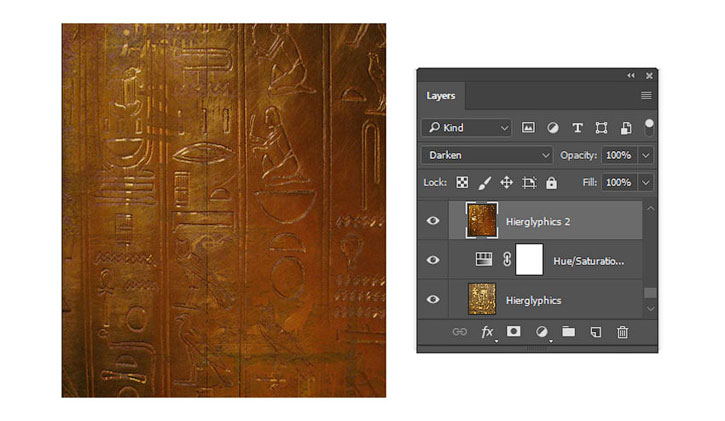Image resolution: width=725 pixels, height=421 pixels.
Task: Select the Hierglyphics 2 layer thumbnail
Action: [482, 220]
